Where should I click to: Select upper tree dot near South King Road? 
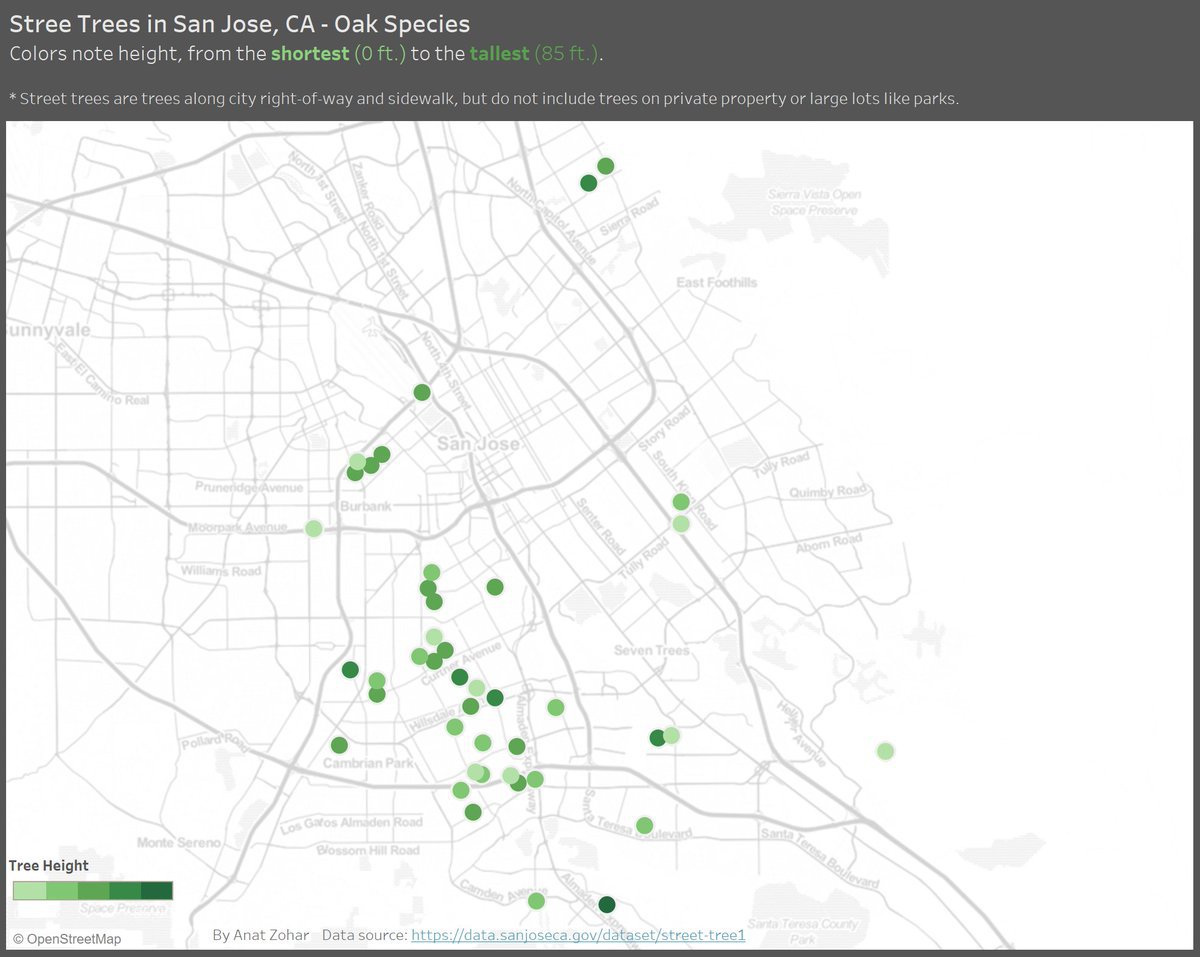pos(681,502)
